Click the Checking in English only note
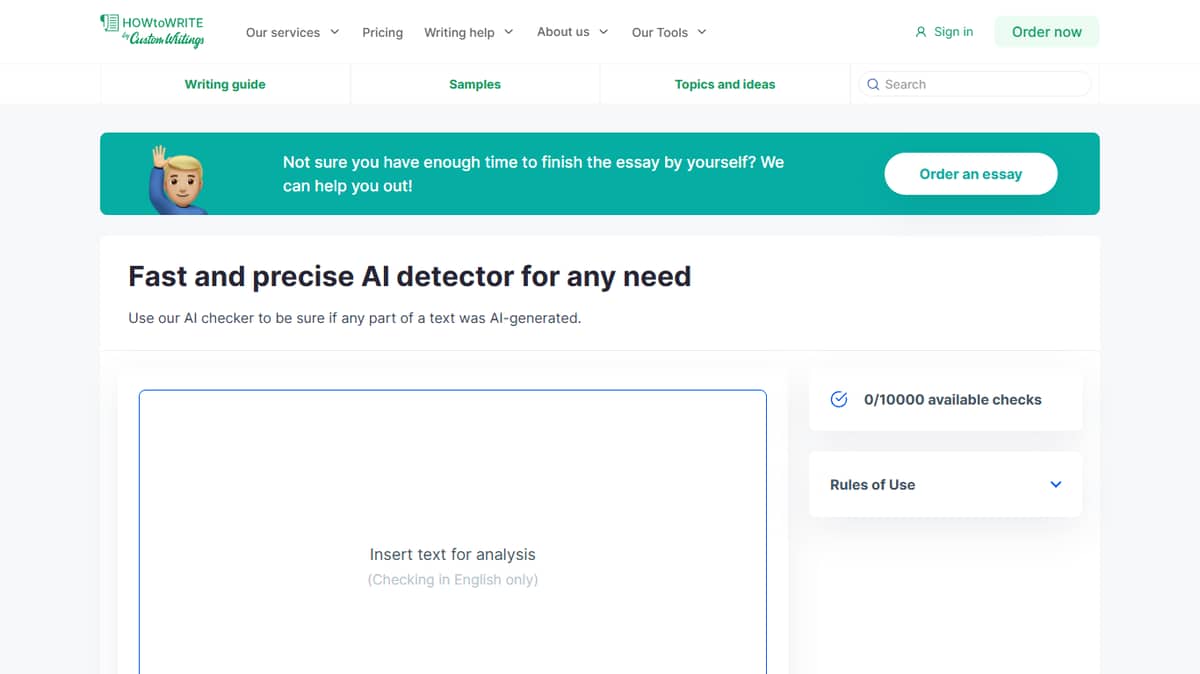Viewport: 1200px width, 674px height. [453, 579]
